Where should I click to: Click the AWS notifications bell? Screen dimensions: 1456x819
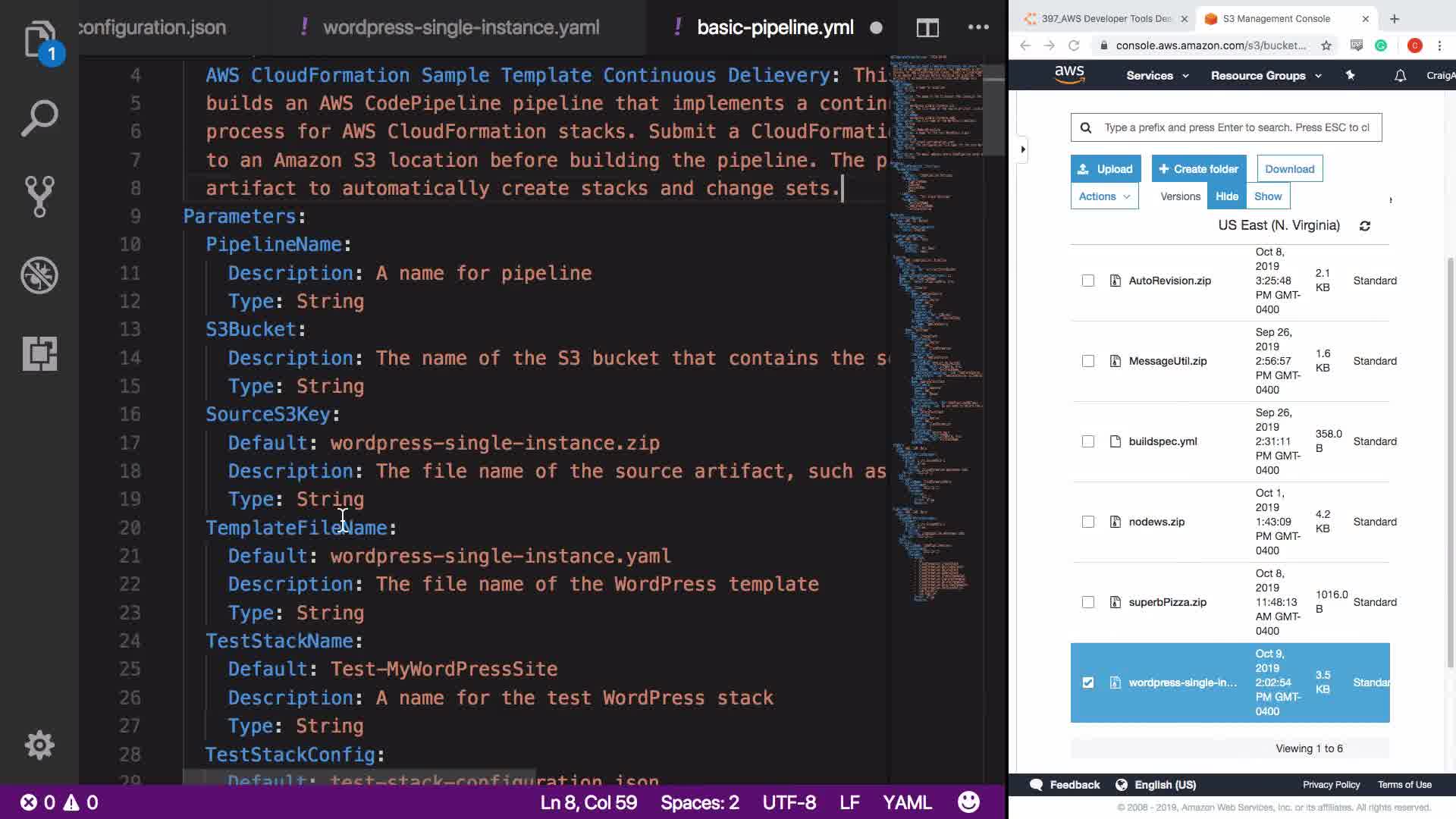(x=1400, y=76)
